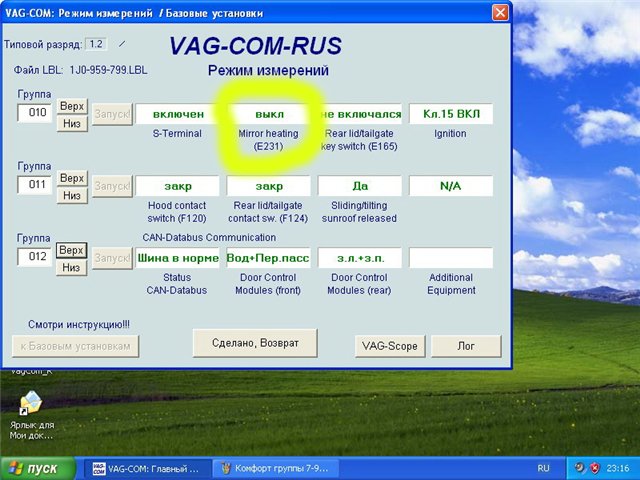The image size is (640, 480).
Task: Focus the group 011 number field
Action: click(35, 184)
